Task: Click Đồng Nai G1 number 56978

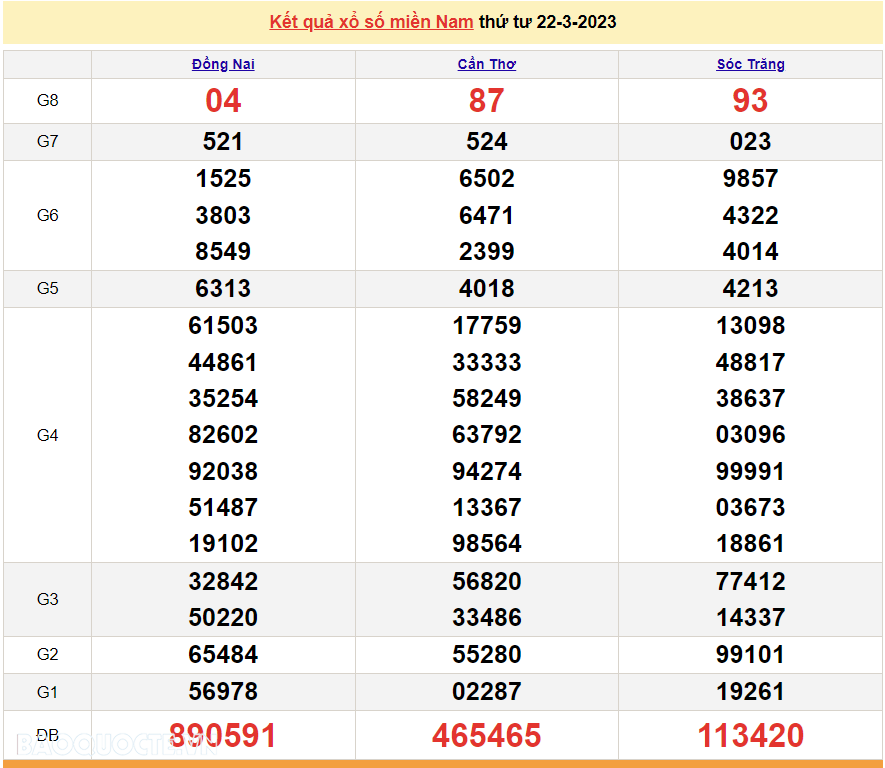Action: click(x=223, y=691)
